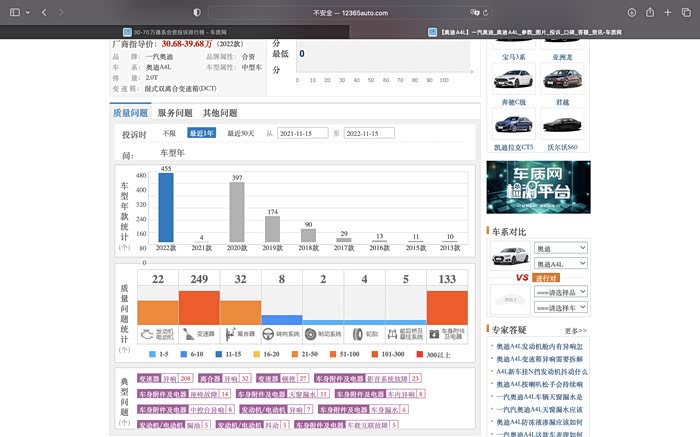The image size is (700, 437).
Task: Select the 离合器 clutch category icon
Action: point(240,334)
